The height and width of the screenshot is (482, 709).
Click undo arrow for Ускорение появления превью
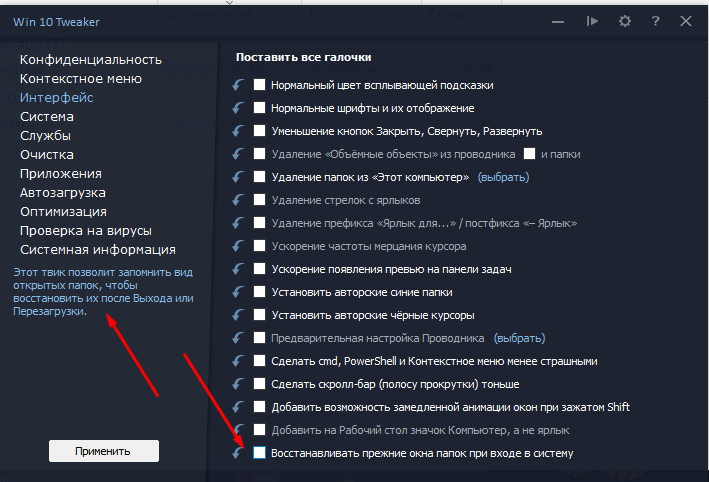tap(238, 269)
